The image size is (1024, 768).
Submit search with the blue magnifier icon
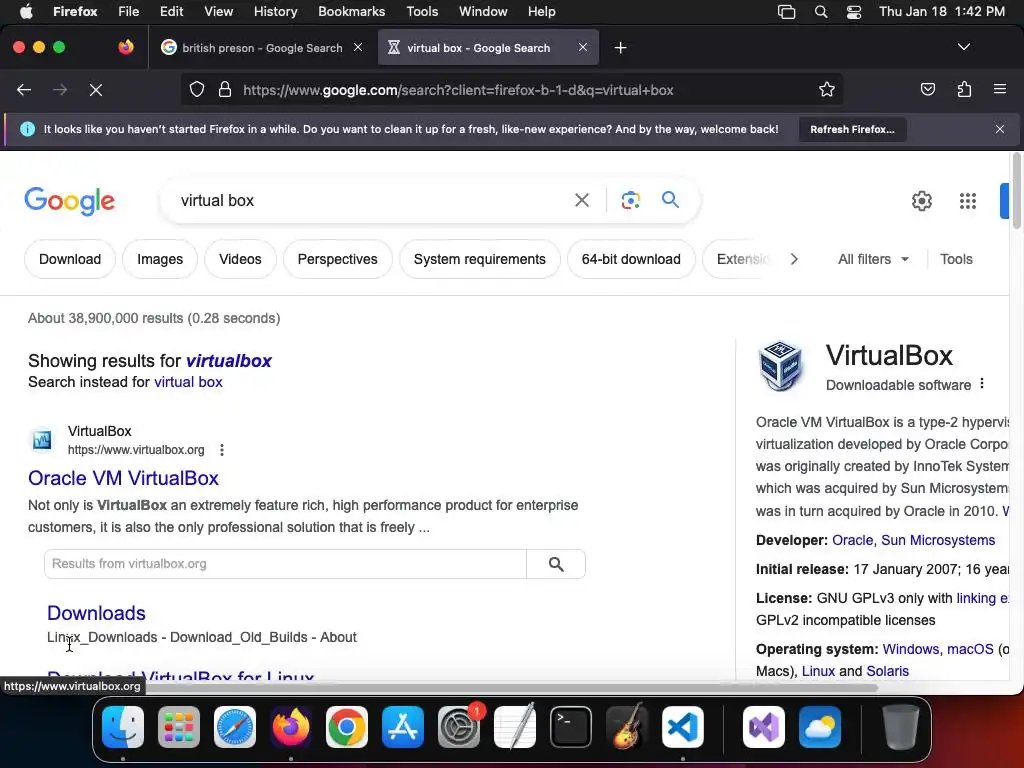671,200
